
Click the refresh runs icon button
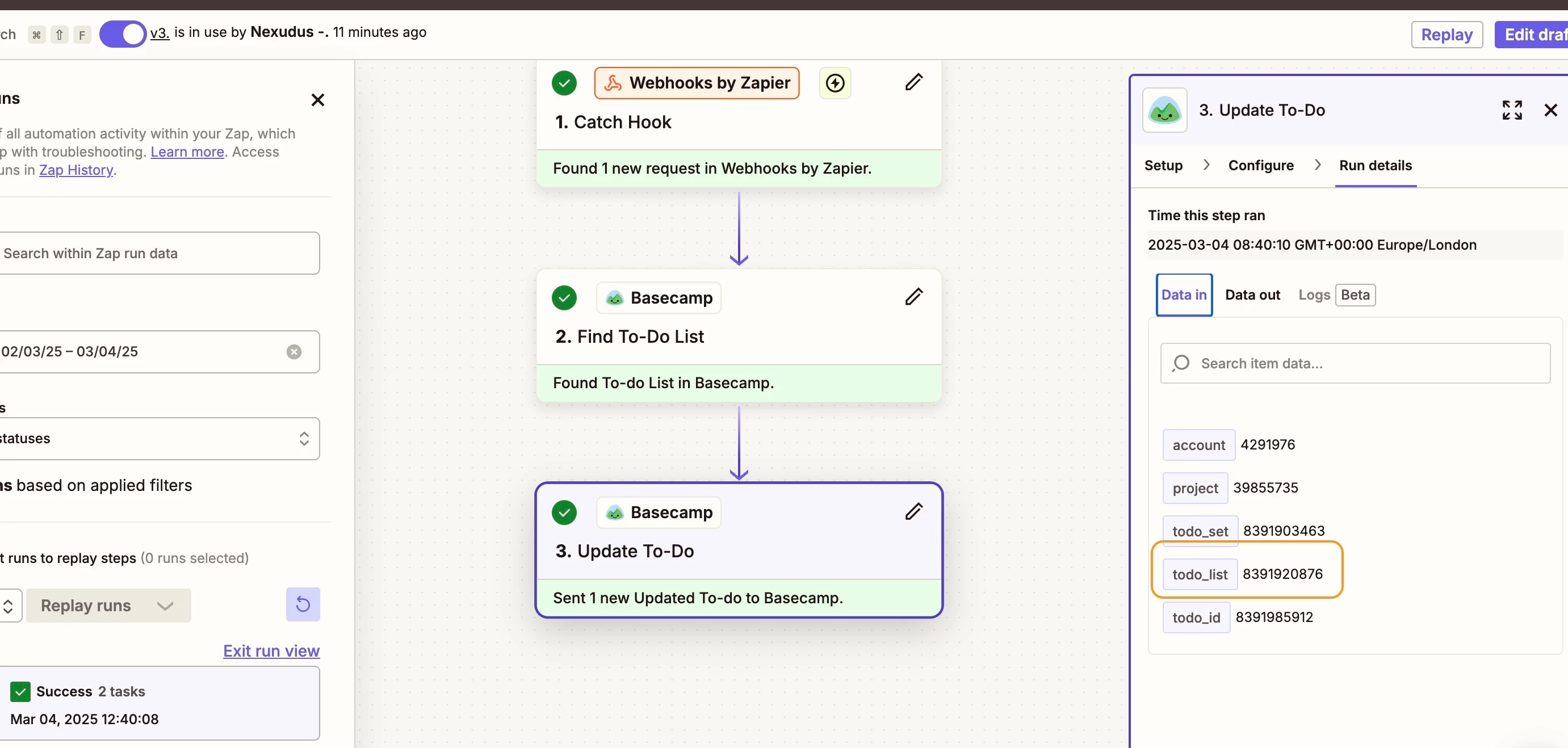click(303, 604)
